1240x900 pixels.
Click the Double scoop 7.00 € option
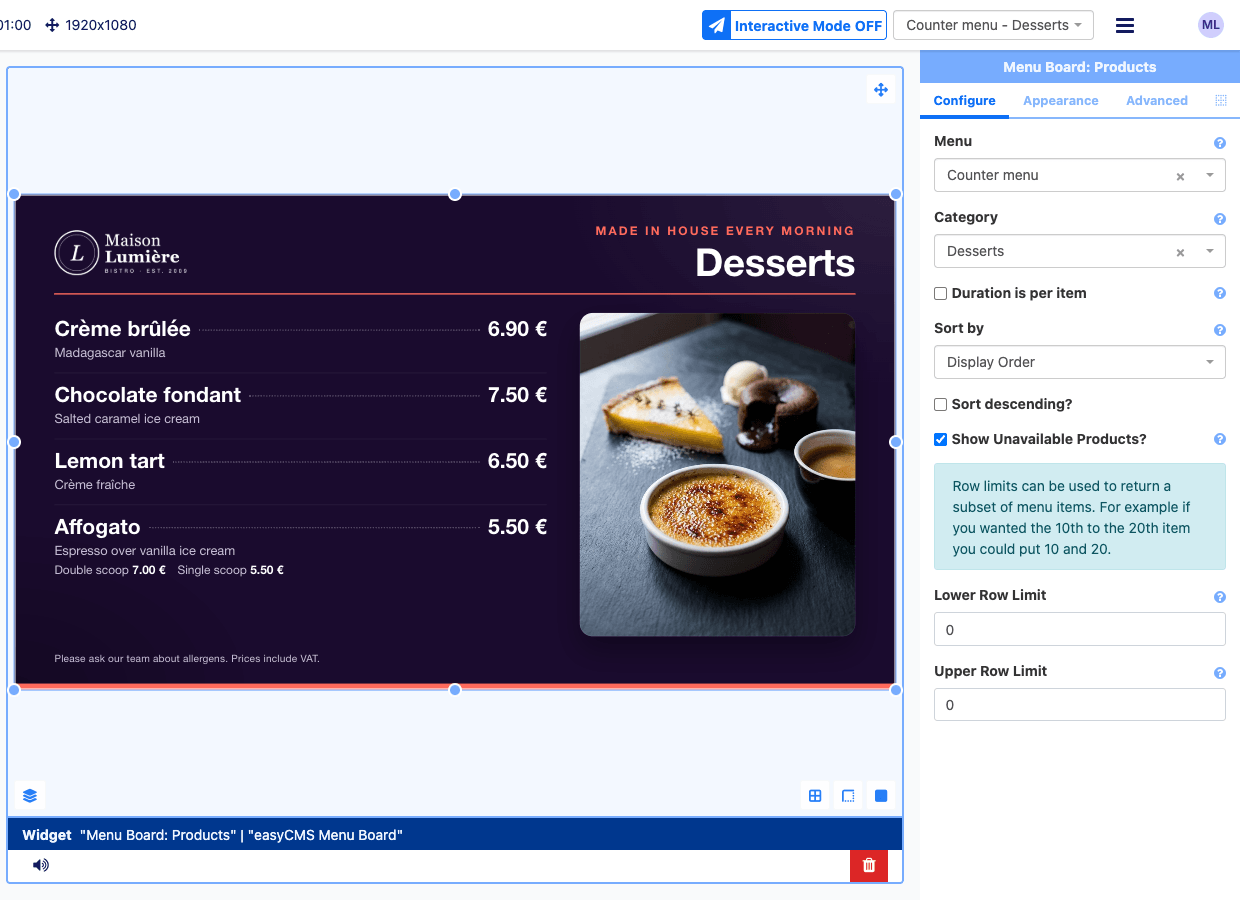tap(110, 570)
